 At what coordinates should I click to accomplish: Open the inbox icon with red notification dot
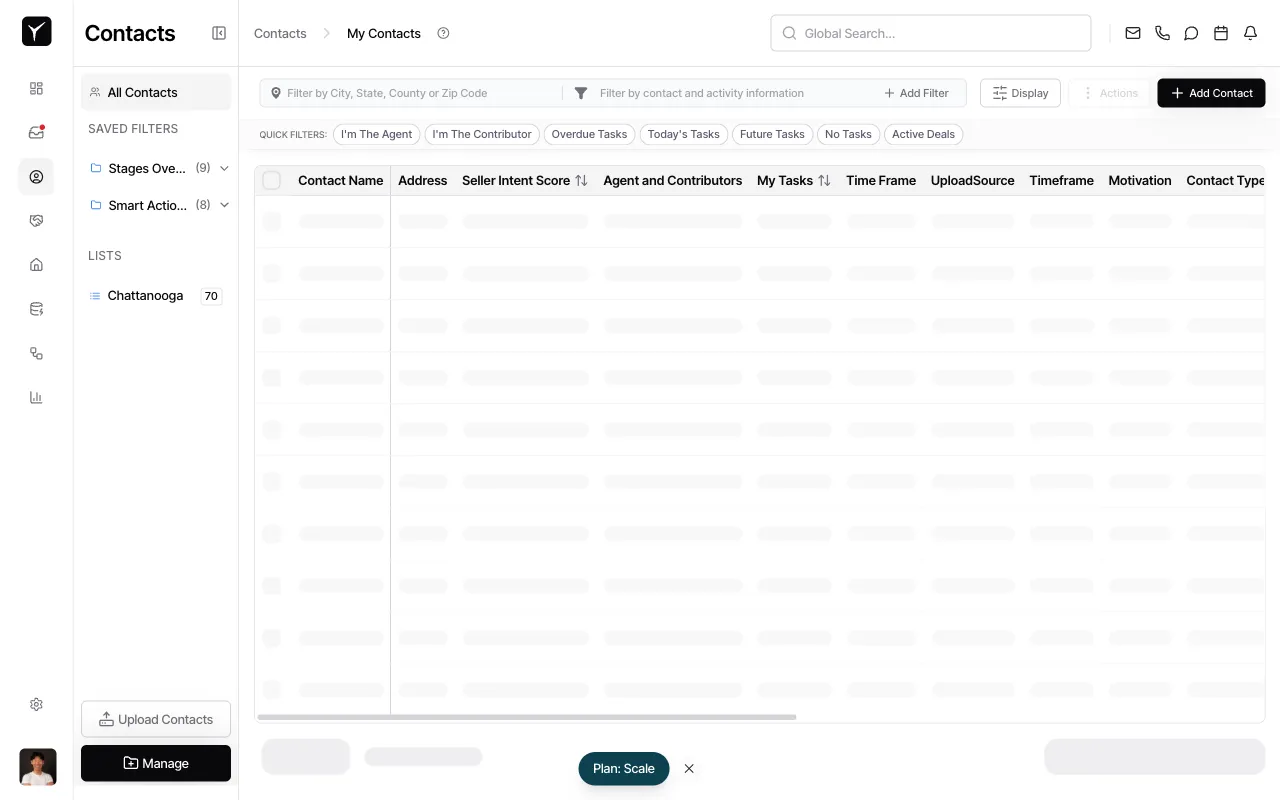click(x=36, y=132)
